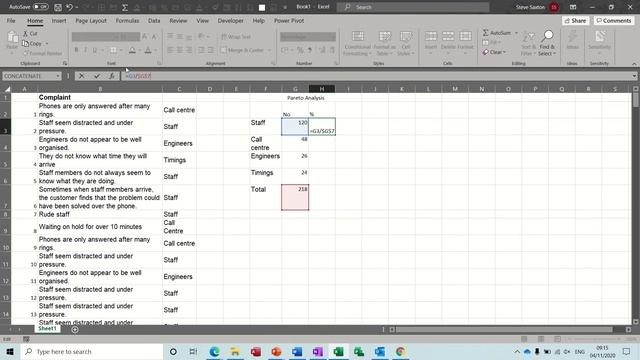
Task: Select the Sheet1 tab
Action: pyautogui.click(x=47, y=329)
